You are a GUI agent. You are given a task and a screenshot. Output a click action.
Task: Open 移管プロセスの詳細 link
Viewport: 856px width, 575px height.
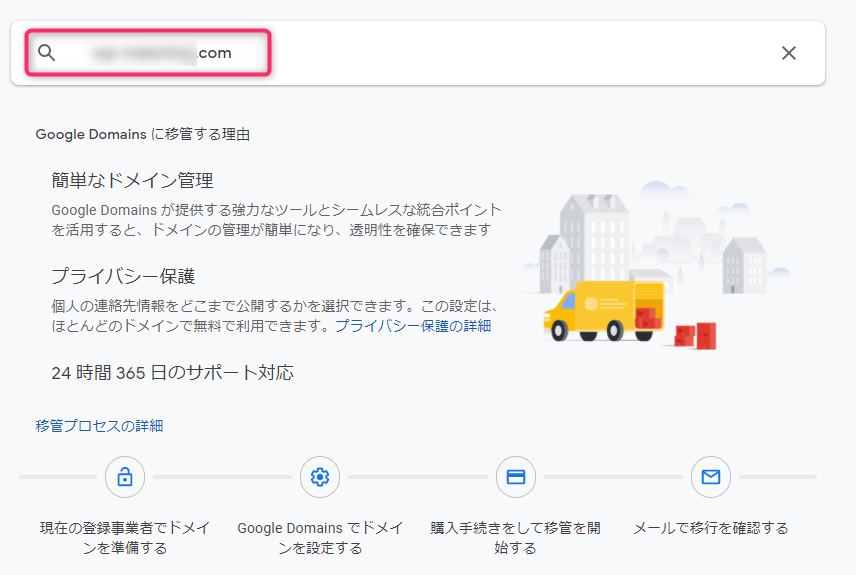99,426
